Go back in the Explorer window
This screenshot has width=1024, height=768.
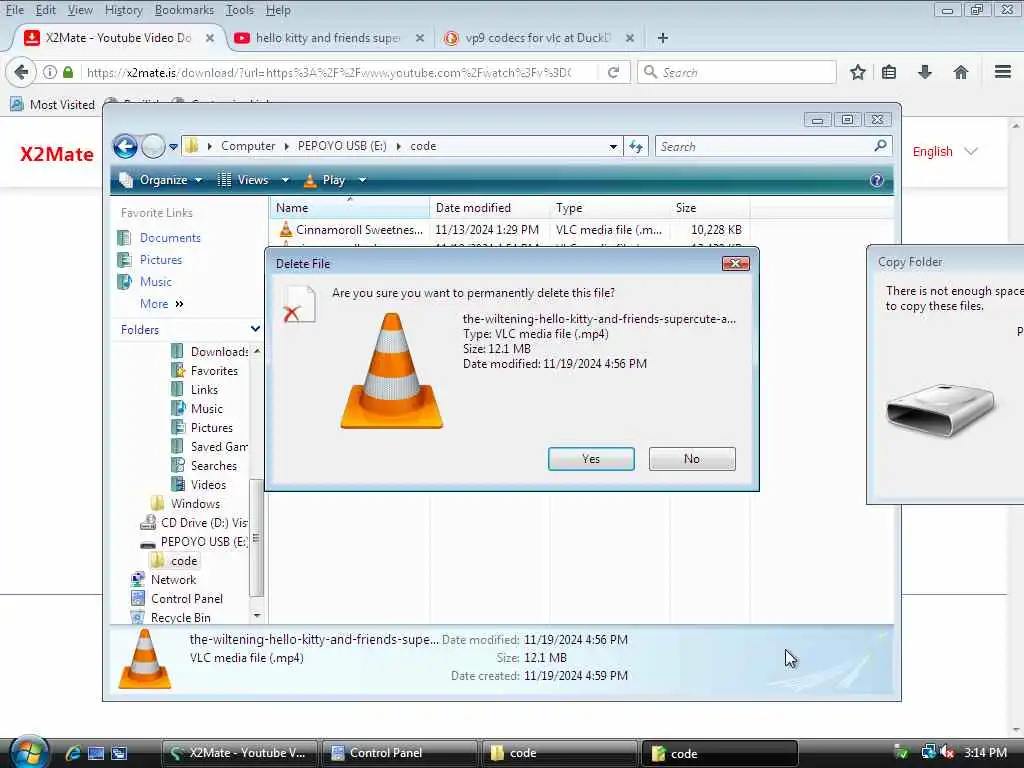tap(125, 146)
